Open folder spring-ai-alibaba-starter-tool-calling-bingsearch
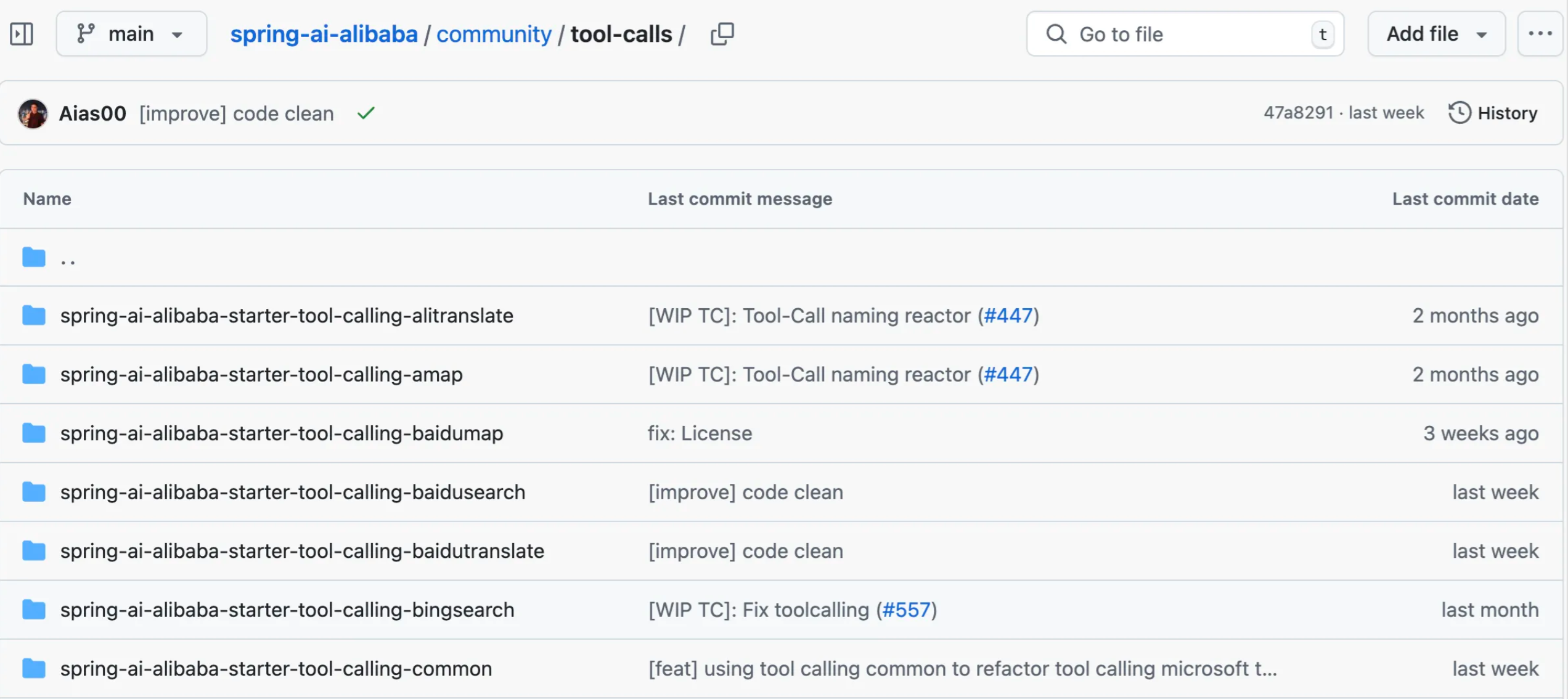Image resolution: width=1568 pixels, height=699 pixels. click(x=287, y=610)
